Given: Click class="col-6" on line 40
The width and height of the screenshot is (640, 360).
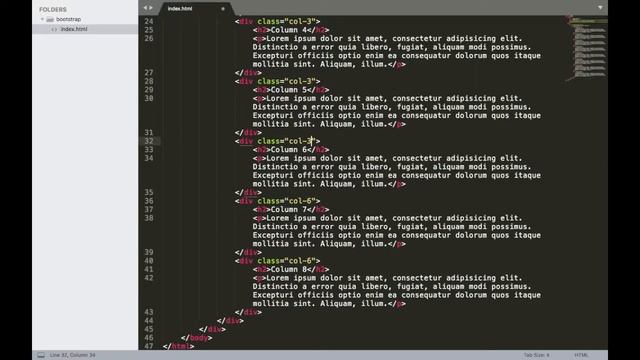Looking at the screenshot, I should (286, 261).
